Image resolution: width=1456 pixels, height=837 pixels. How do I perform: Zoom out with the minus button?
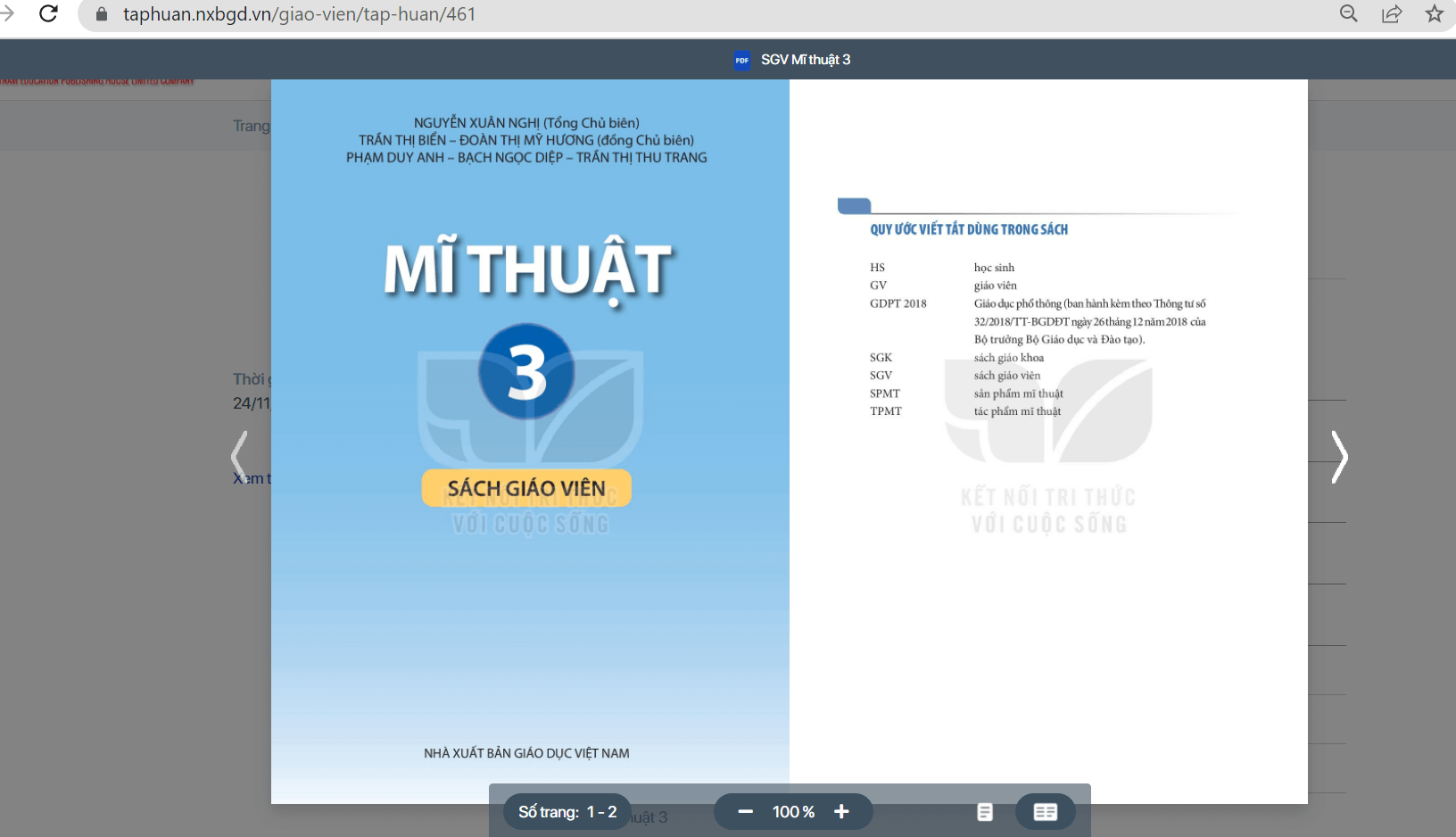(x=746, y=812)
